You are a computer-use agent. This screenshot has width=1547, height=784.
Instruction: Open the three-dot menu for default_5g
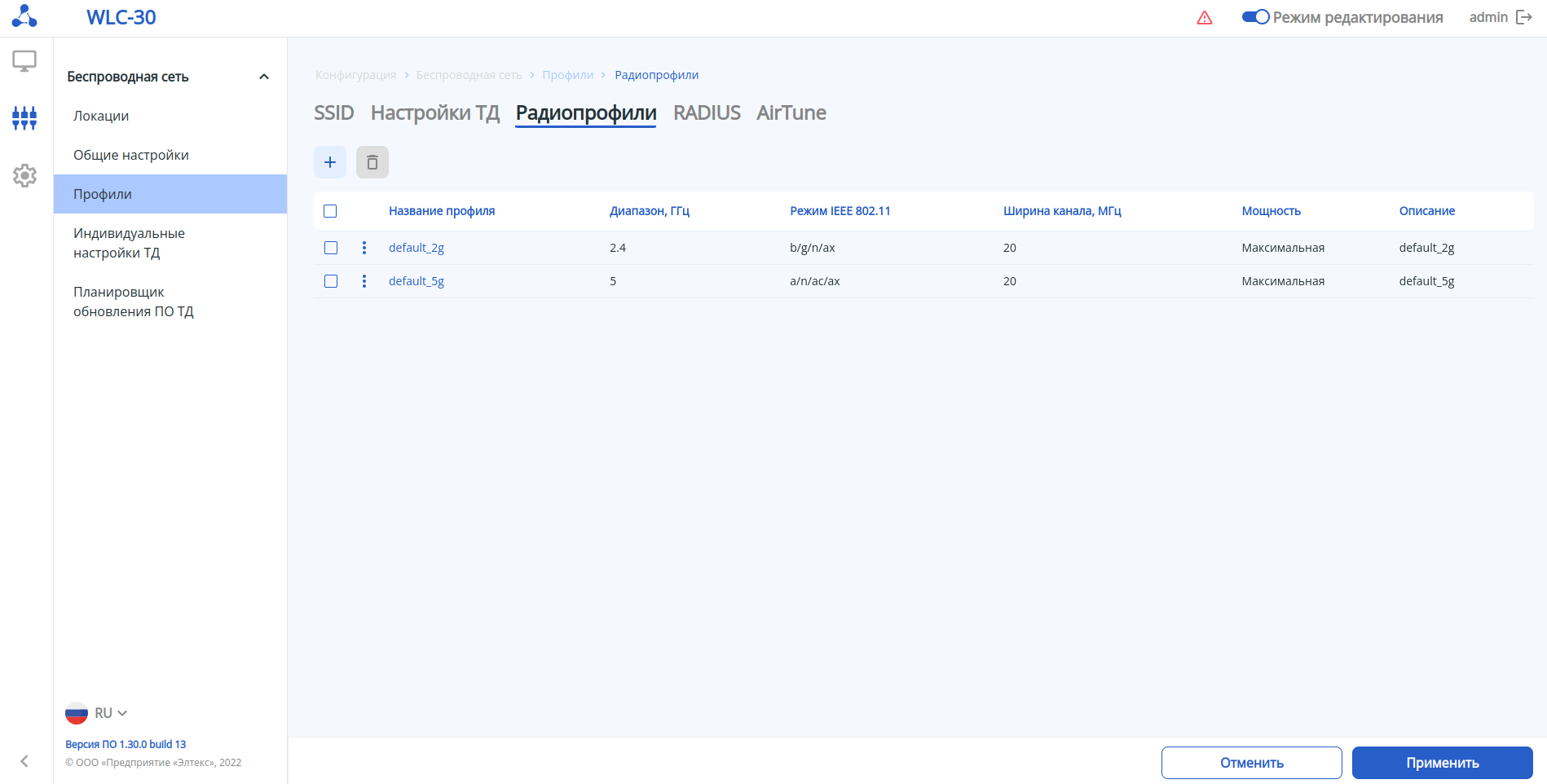(364, 281)
